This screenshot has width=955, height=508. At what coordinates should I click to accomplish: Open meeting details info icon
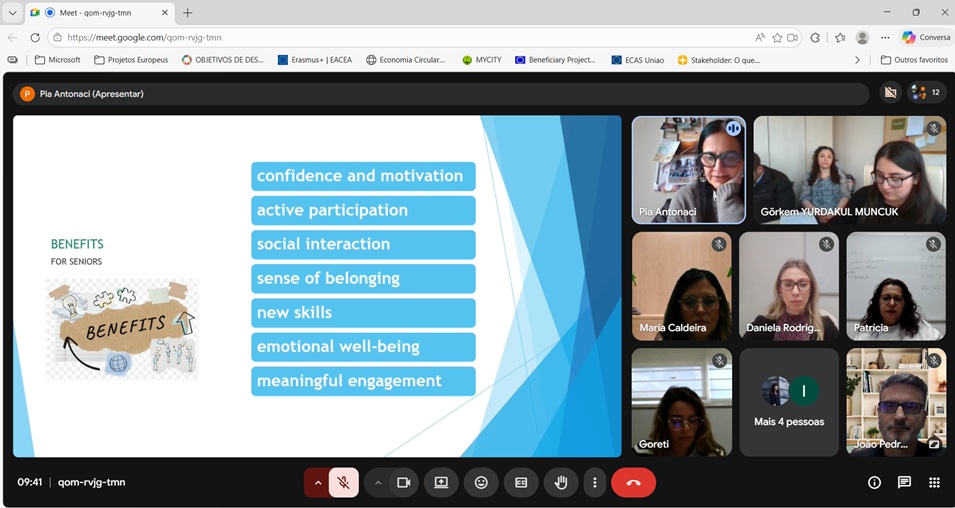tap(874, 482)
